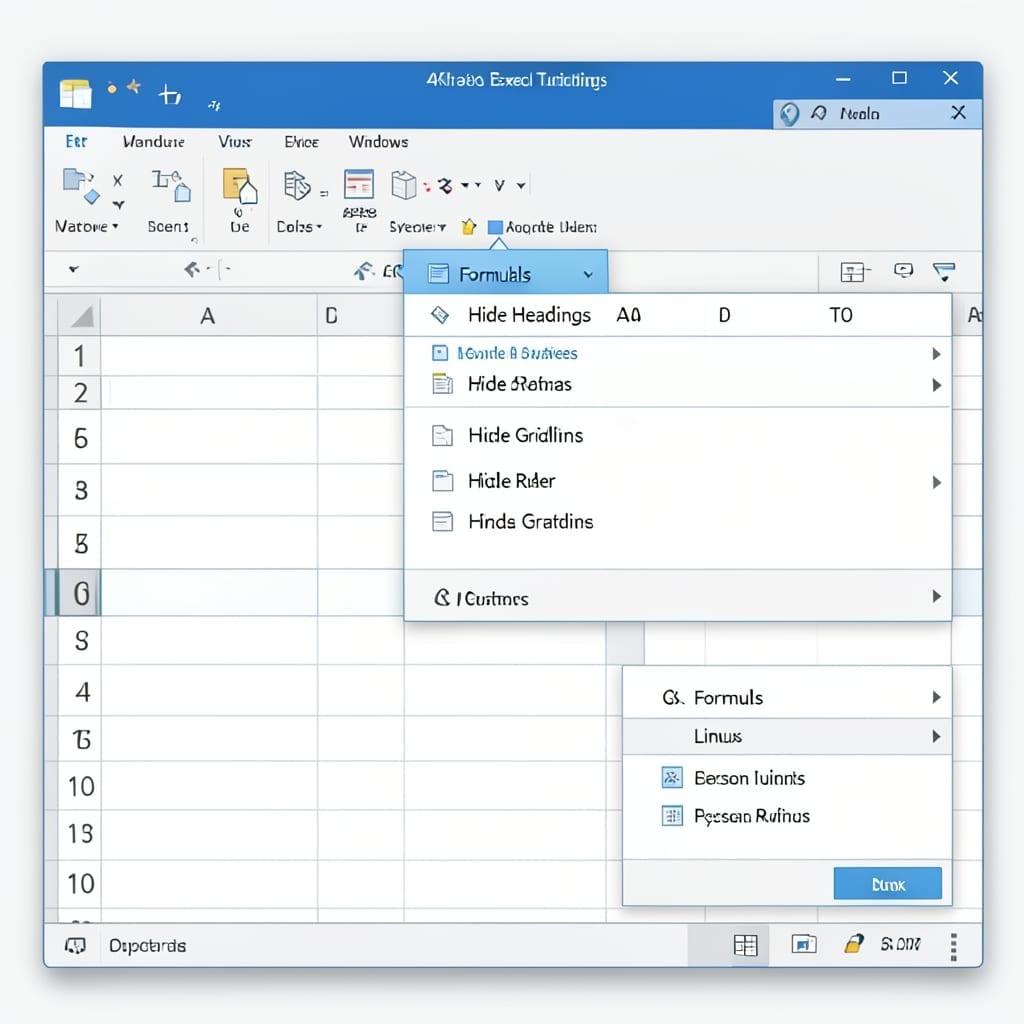The height and width of the screenshot is (1024, 1024).
Task: Click the yellow De paste-style icon
Action: 240,186
